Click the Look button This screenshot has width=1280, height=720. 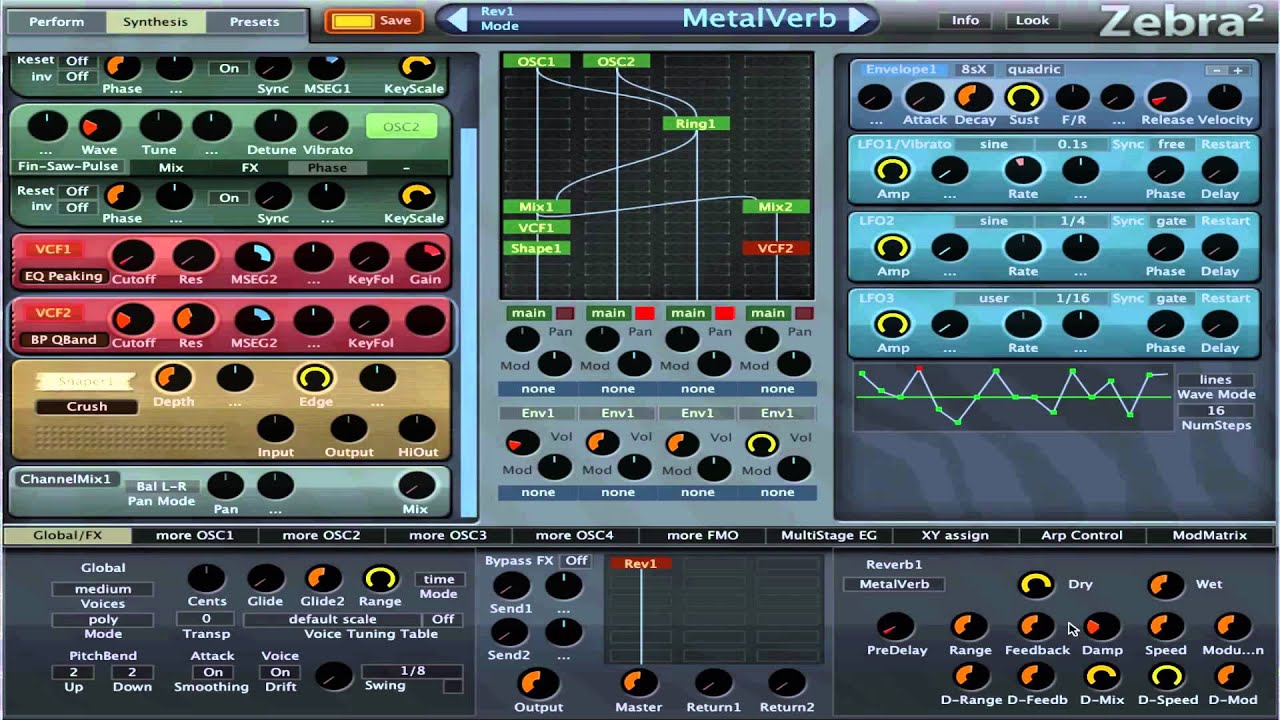click(1032, 20)
